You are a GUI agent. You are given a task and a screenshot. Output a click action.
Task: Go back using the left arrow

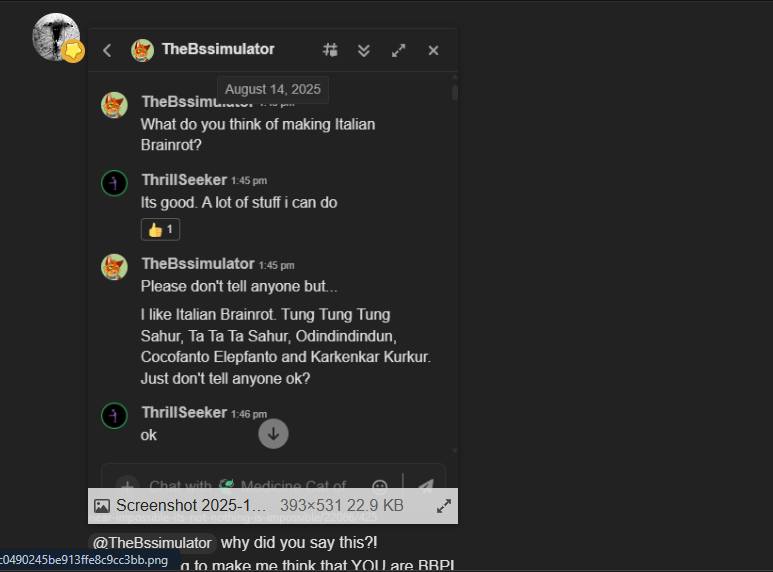coord(107,50)
